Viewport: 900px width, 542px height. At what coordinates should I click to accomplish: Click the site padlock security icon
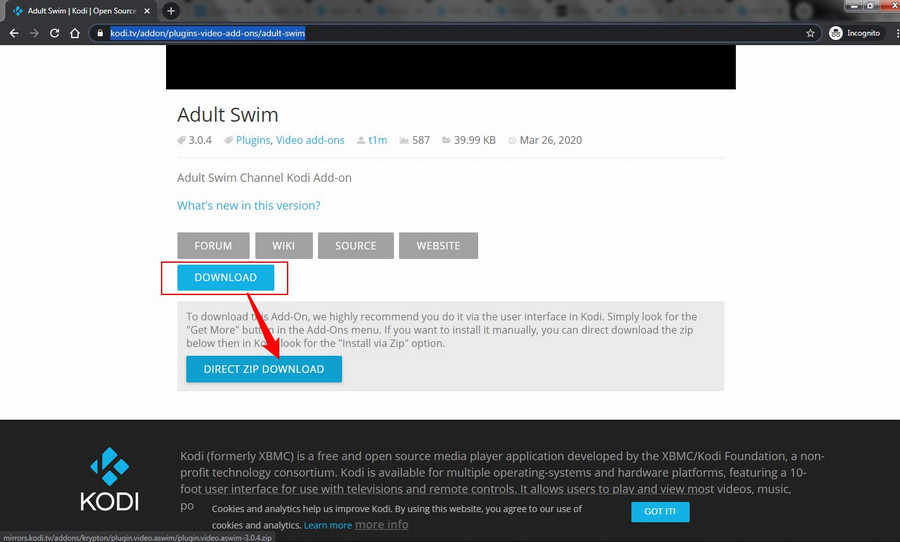tap(100, 33)
